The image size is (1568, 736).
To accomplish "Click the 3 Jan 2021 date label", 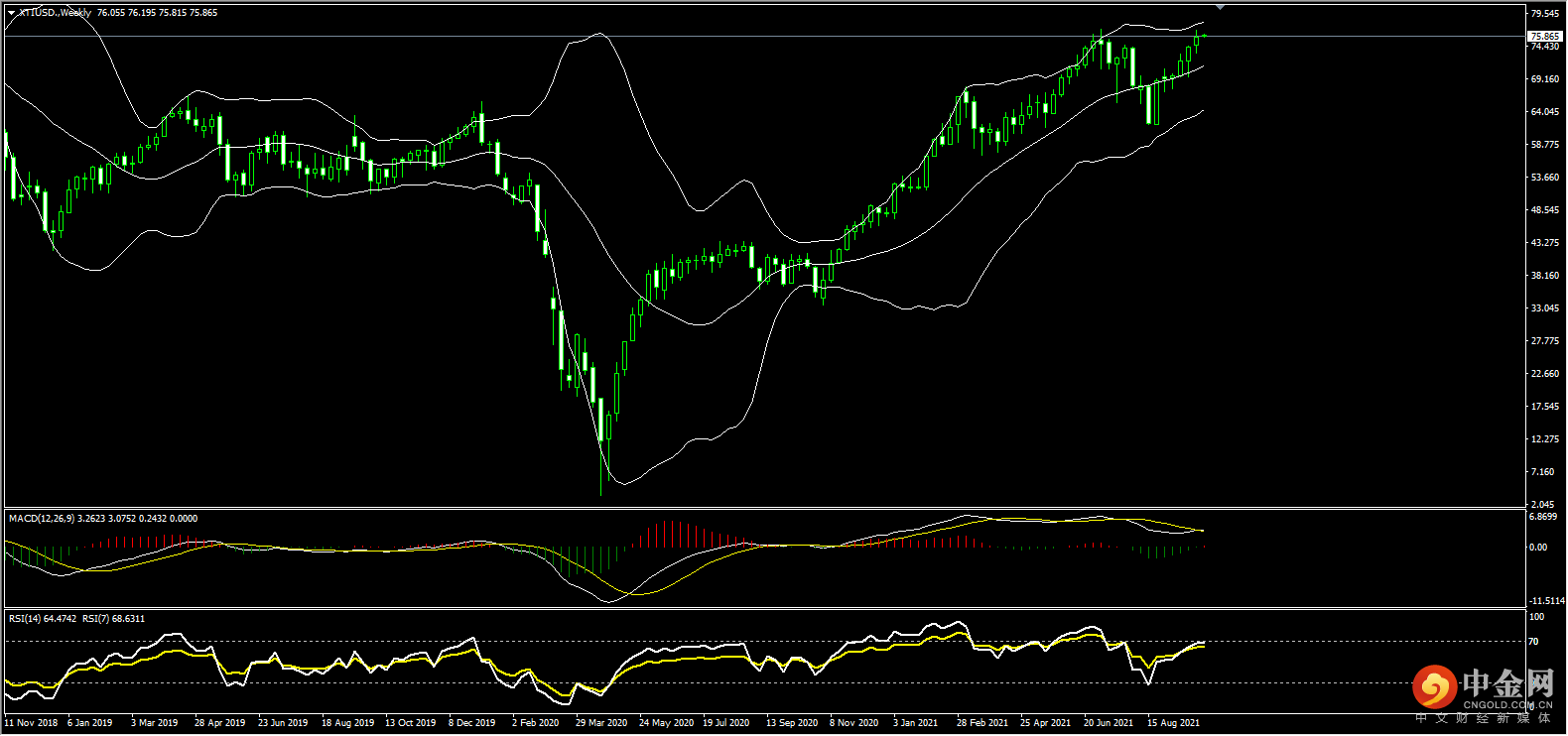I will point(915,723).
